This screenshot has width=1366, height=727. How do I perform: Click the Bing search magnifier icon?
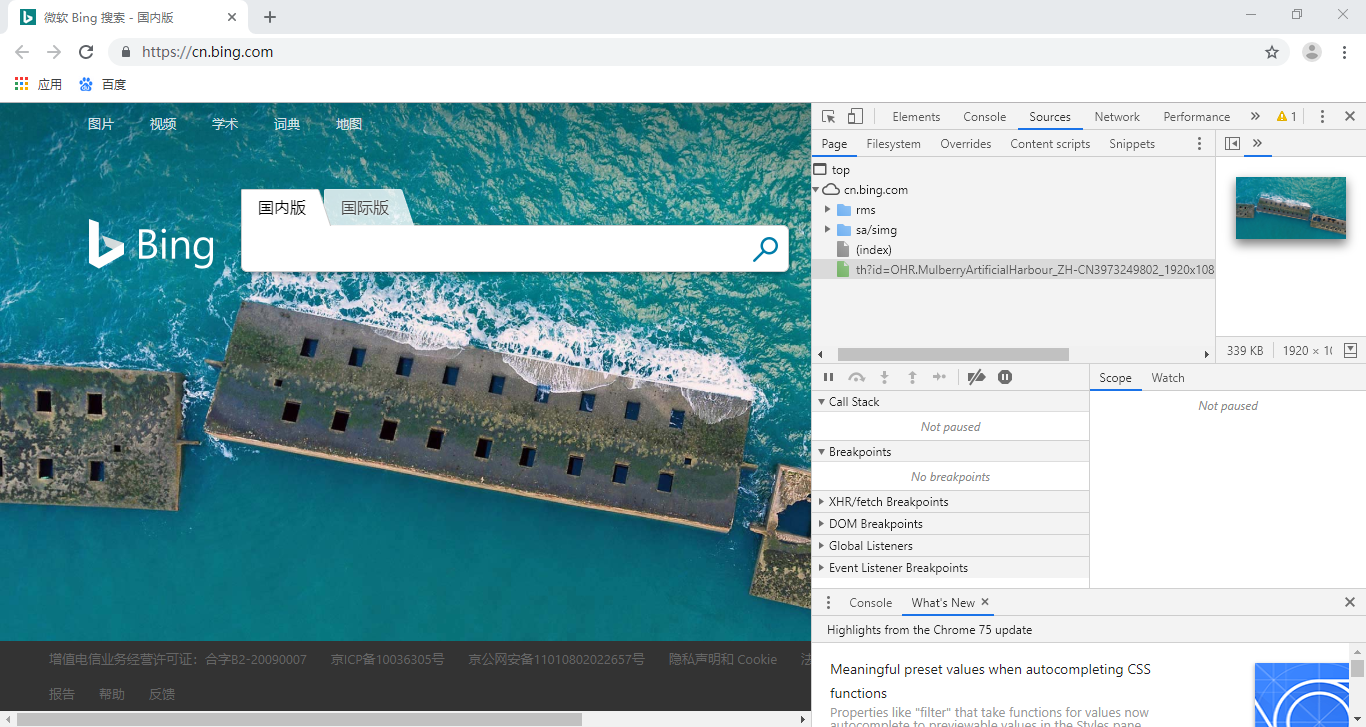(765, 249)
